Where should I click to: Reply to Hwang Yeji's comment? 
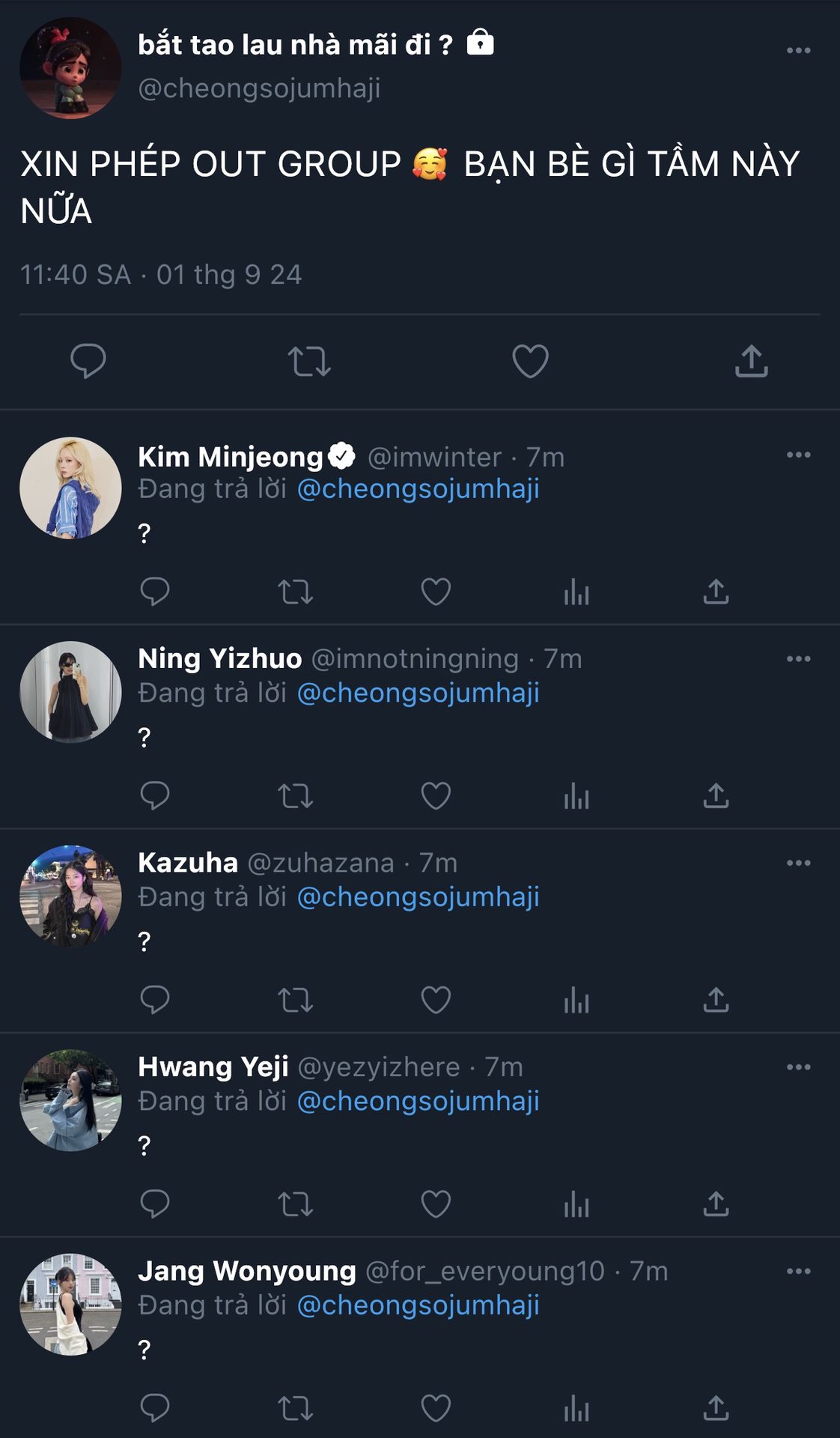click(155, 1204)
